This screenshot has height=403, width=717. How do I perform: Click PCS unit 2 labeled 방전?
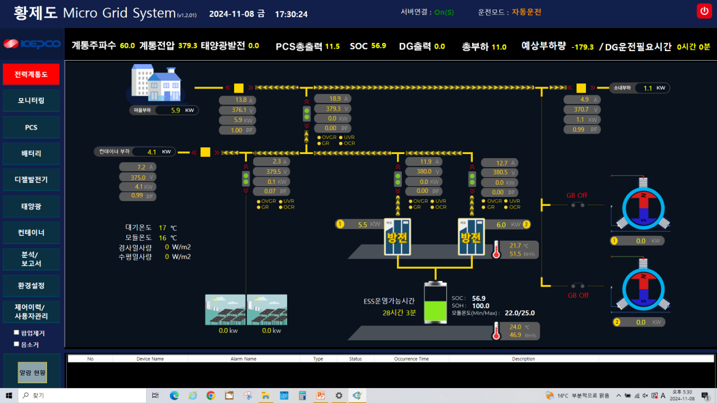(x=471, y=237)
